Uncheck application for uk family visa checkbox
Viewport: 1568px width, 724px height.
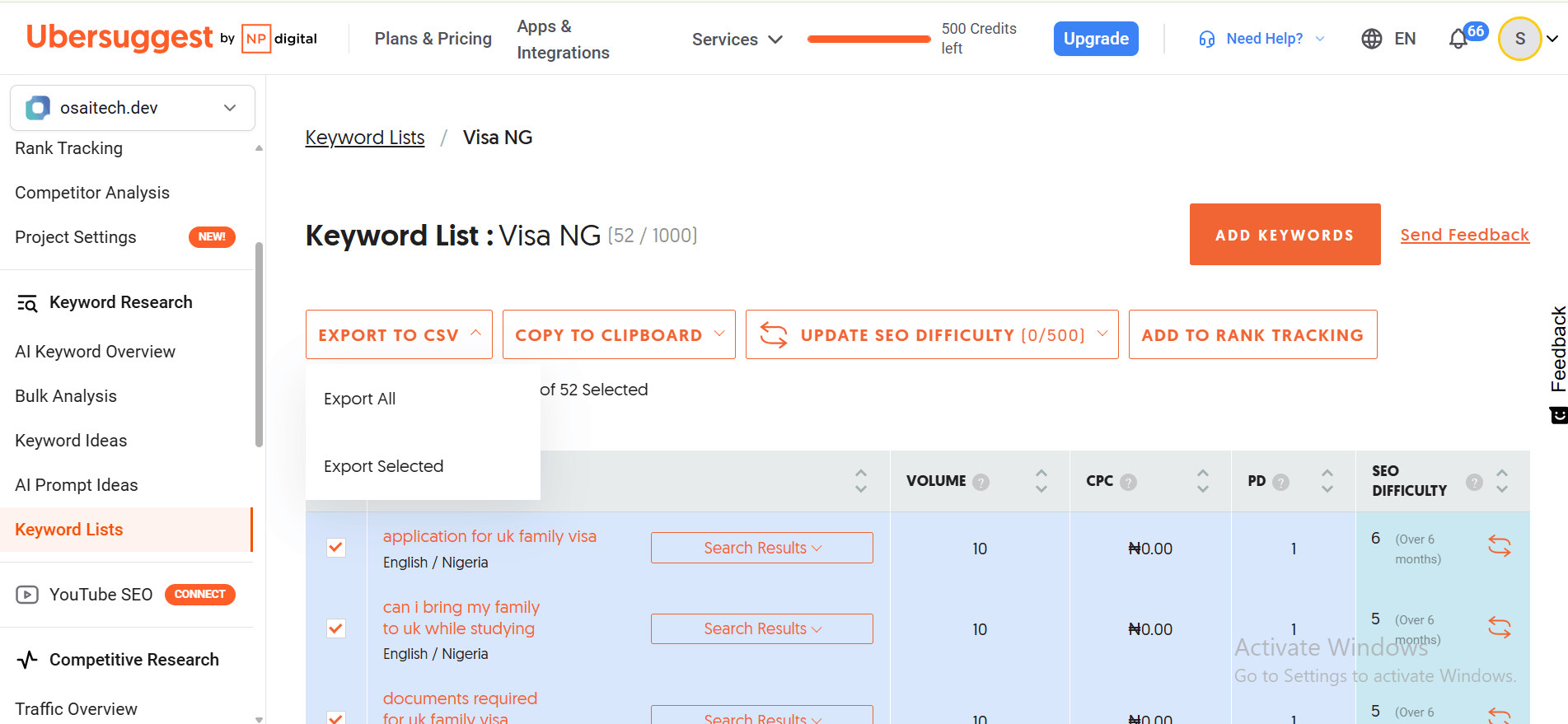[336, 548]
